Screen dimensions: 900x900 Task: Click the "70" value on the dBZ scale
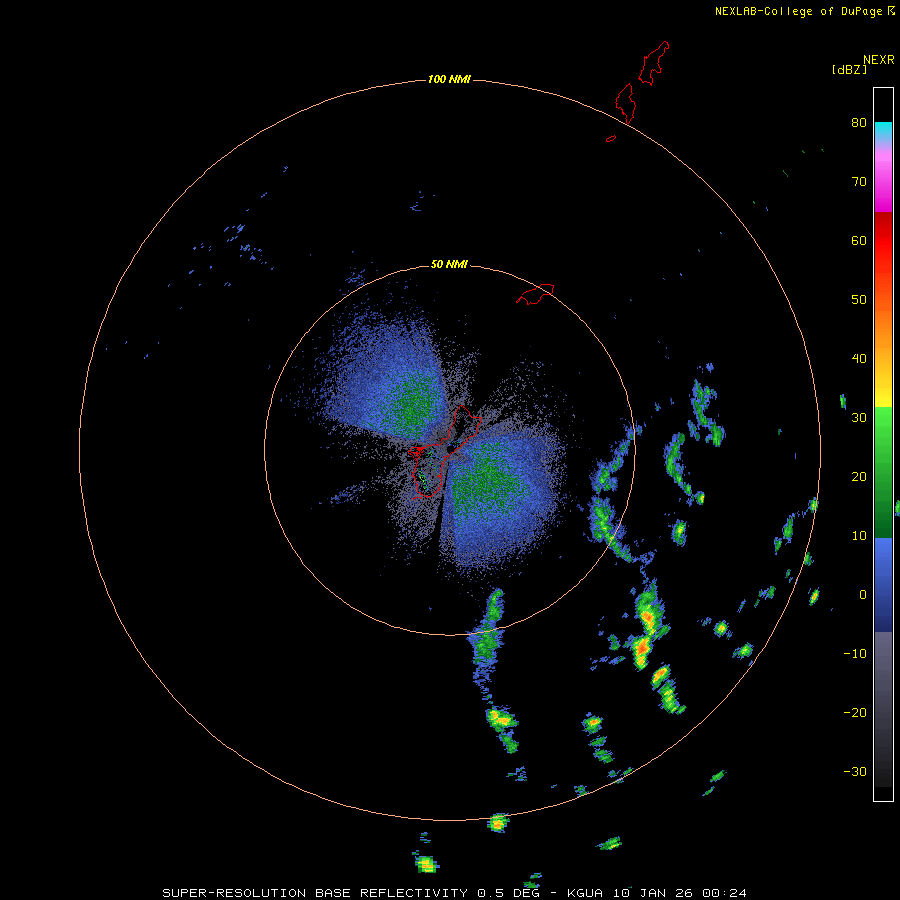click(859, 181)
